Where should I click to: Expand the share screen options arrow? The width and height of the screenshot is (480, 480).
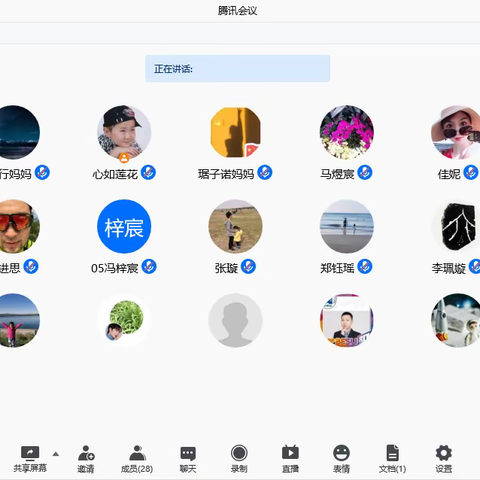(x=56, y=454)
